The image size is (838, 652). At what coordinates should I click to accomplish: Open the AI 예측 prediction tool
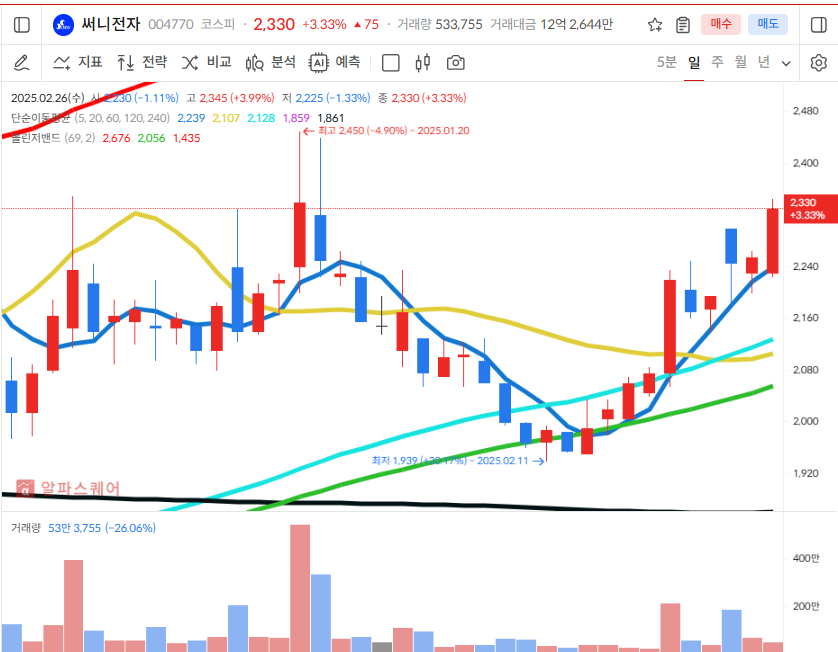click(334, 63)
